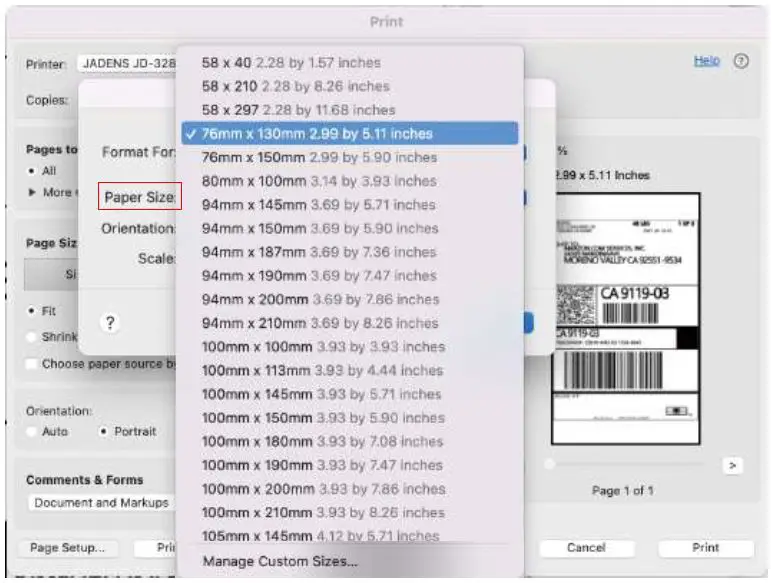This screenshot has height=583, width=773.
Task: Choose 58 x 40 paper size
Action: (350, 63)
